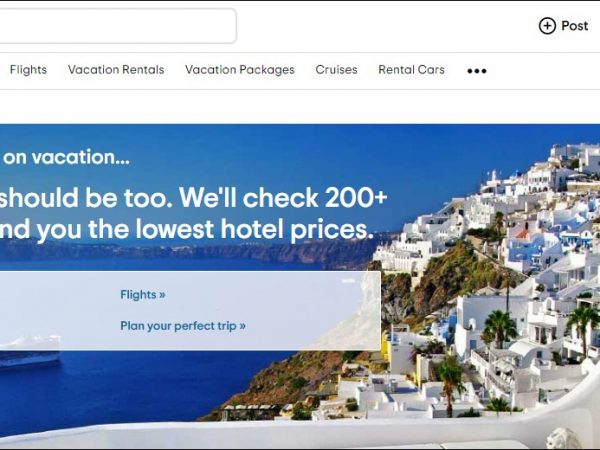Click the chevrons after Plan your perfect trip
Viewport: 600px width, 450px height.
[243, 326]
